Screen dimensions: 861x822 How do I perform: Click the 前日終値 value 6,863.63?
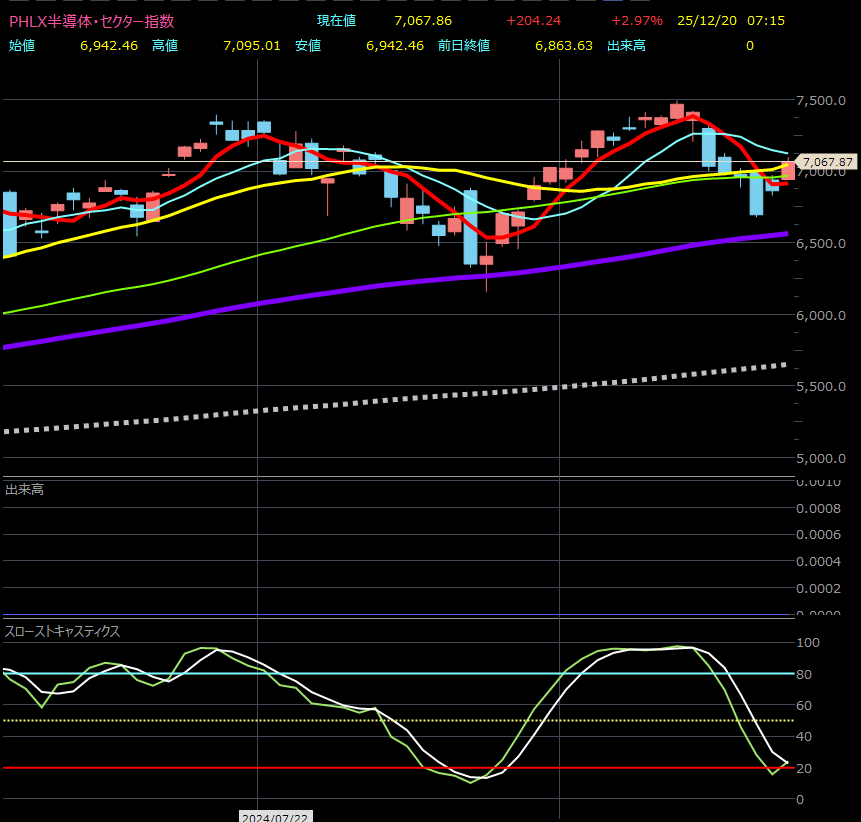click(564, 45)
